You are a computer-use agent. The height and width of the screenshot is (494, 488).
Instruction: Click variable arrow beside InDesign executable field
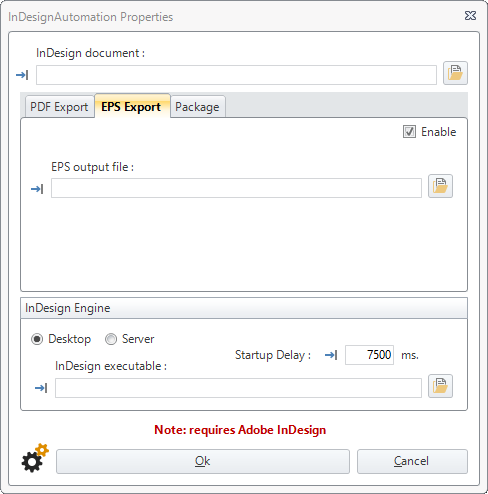point(41,388)
